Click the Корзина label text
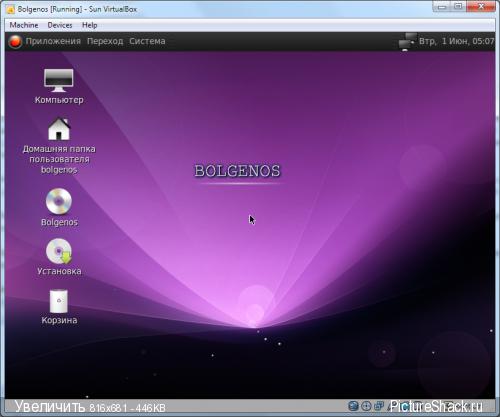Image resolution: width=500 pixels, height=417 pixels. [59, 320]
